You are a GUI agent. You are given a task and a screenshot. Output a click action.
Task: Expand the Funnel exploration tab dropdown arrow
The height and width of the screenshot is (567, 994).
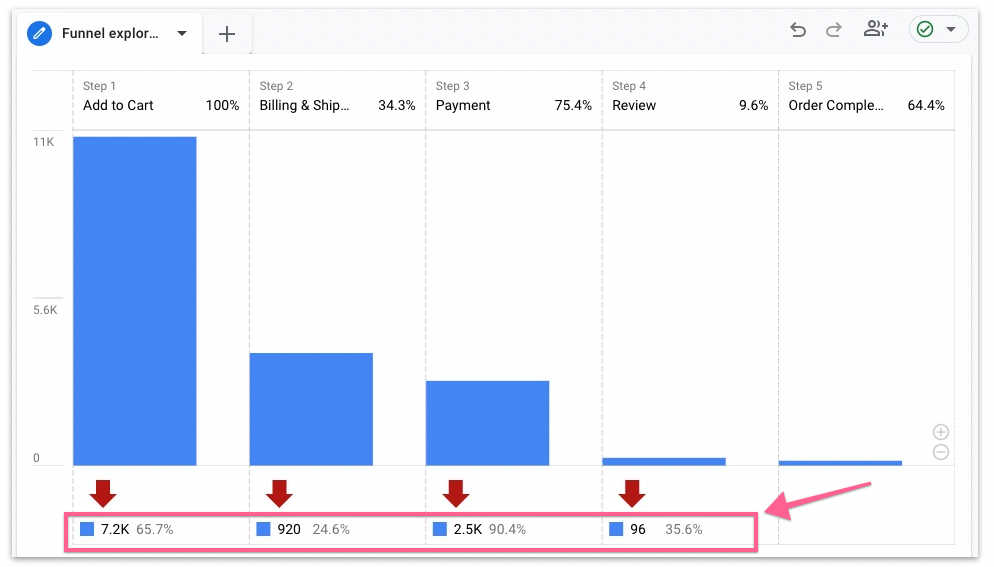coord(182,33)
